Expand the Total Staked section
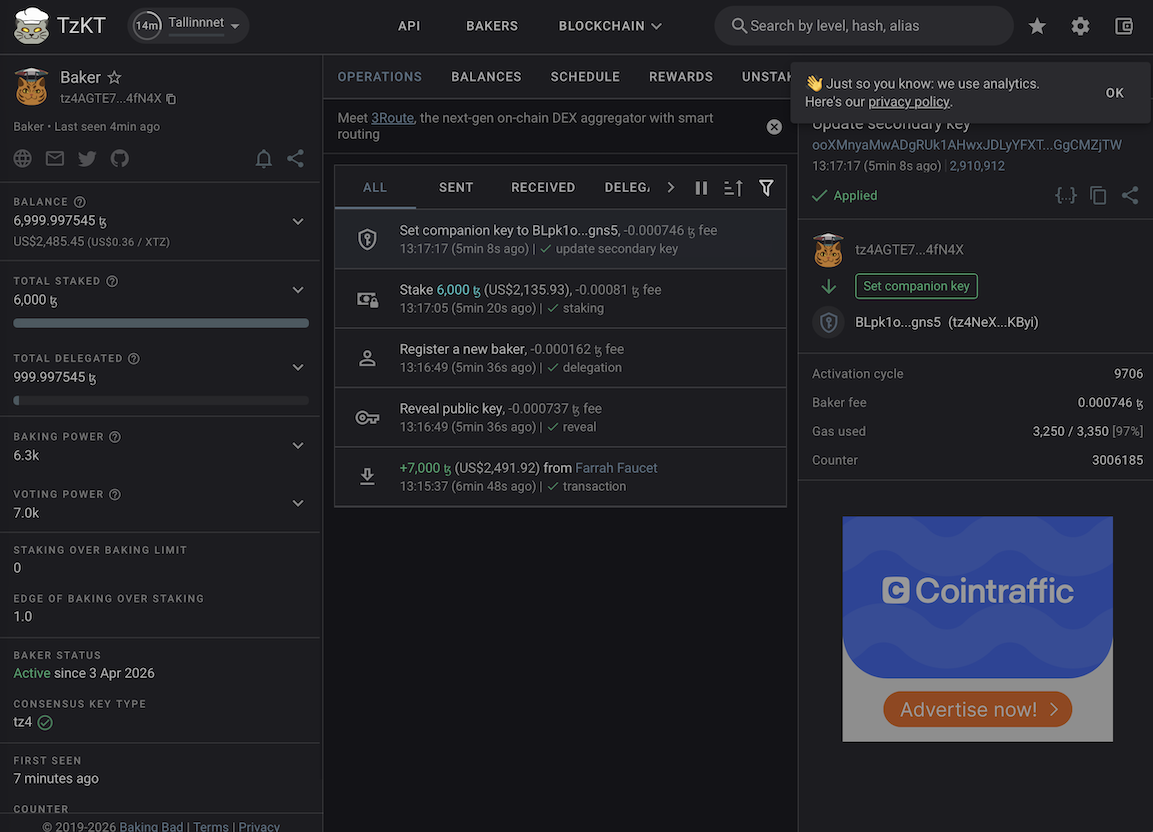The image size is (1153, 832). tap(298, 290)
